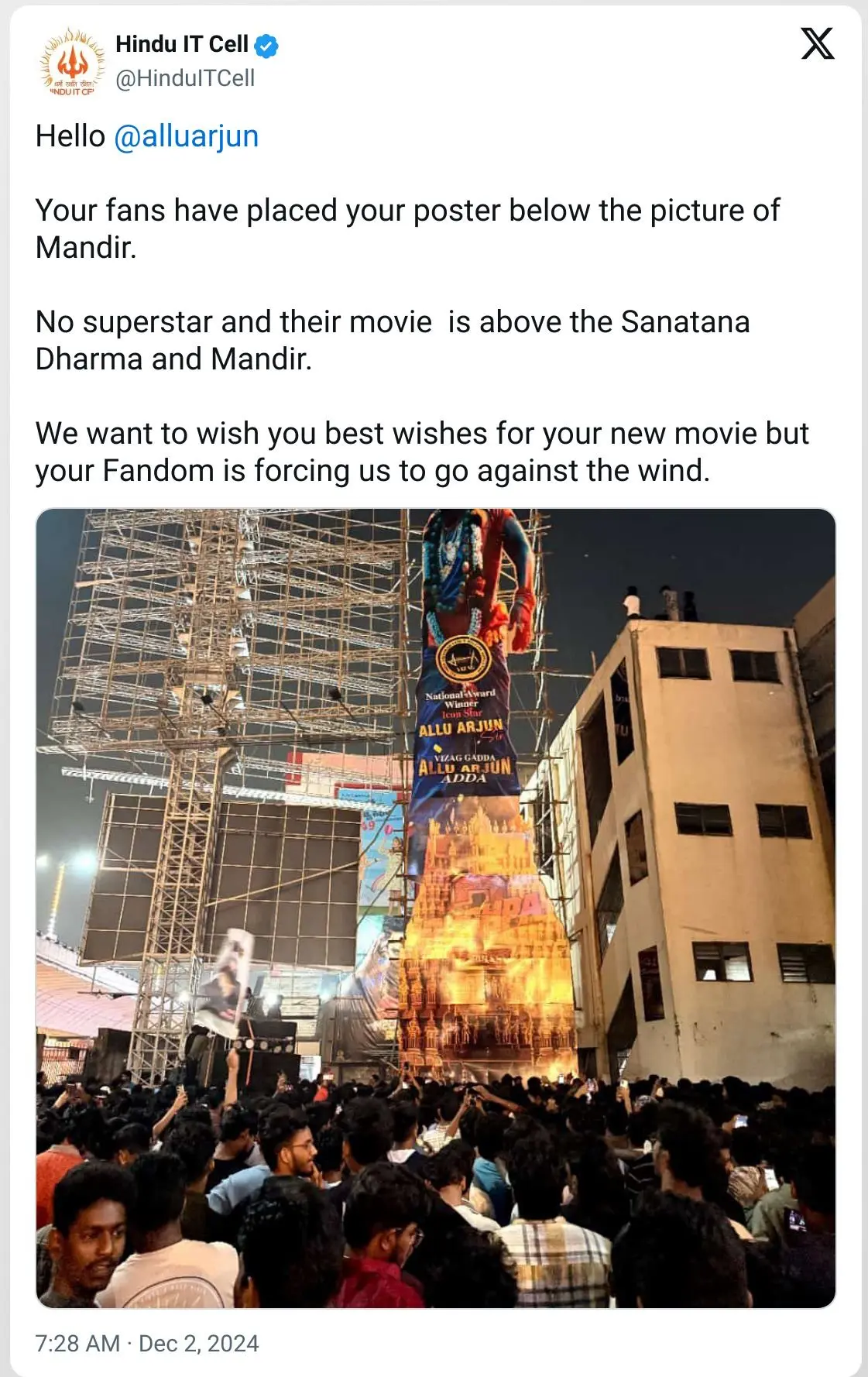The width and height of the screenshot is (868, 1377).
Task: Click the timestamp 7:28 AM · Dec 2, 2024
Action: click(147, 1343)
